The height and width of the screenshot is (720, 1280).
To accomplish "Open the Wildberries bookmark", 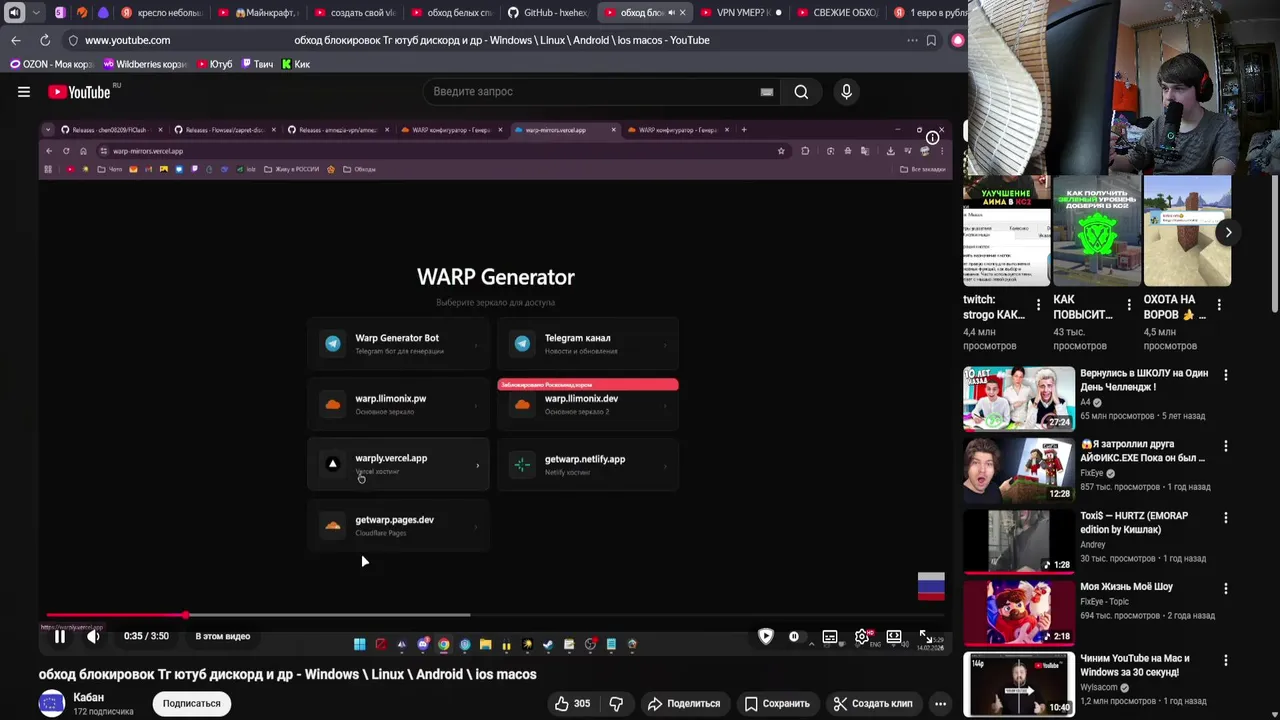I will point(145,64).
